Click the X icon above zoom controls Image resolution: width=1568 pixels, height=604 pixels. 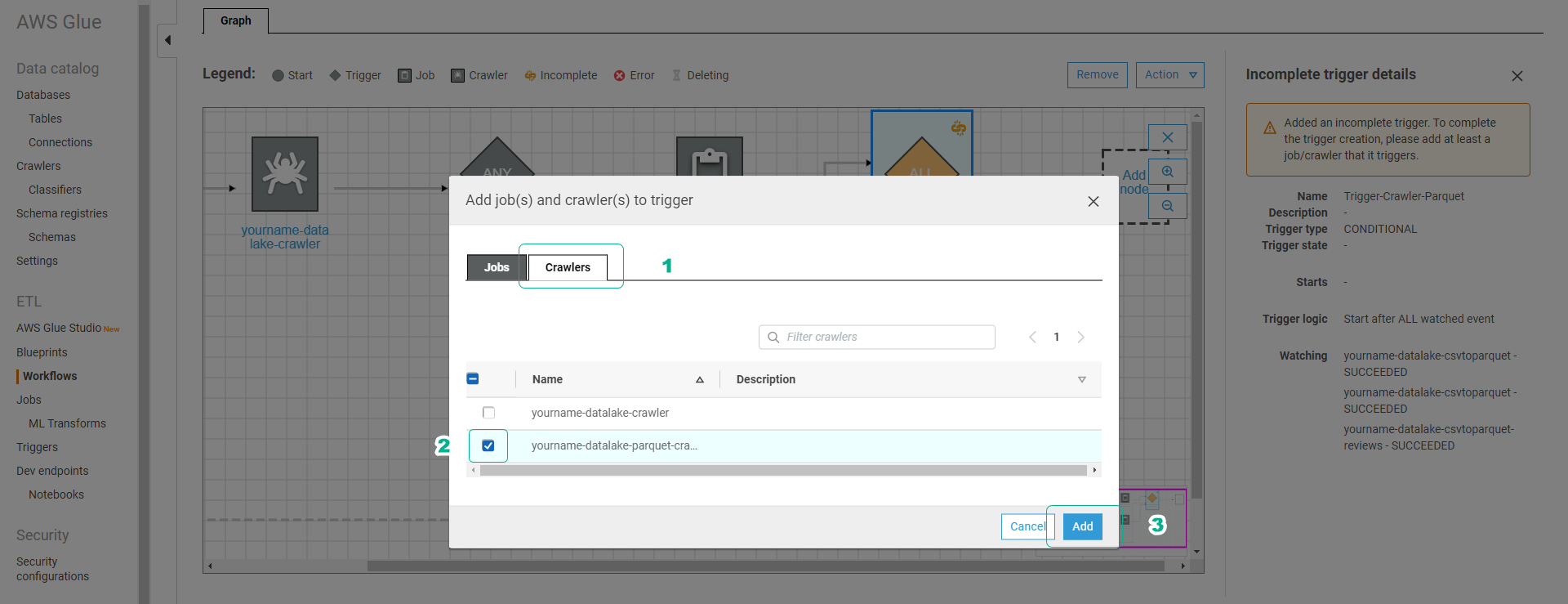coord(1167,137)
